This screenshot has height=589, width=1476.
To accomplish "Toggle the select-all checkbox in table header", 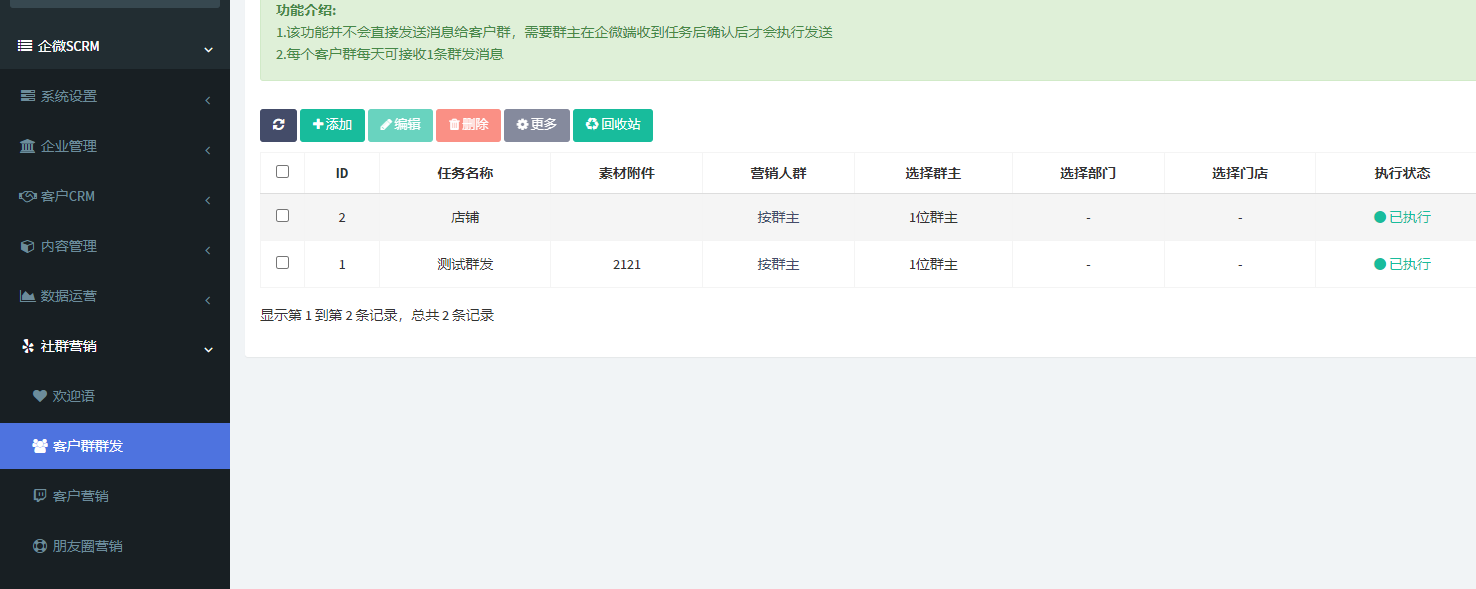I will [x=282, y=172].
